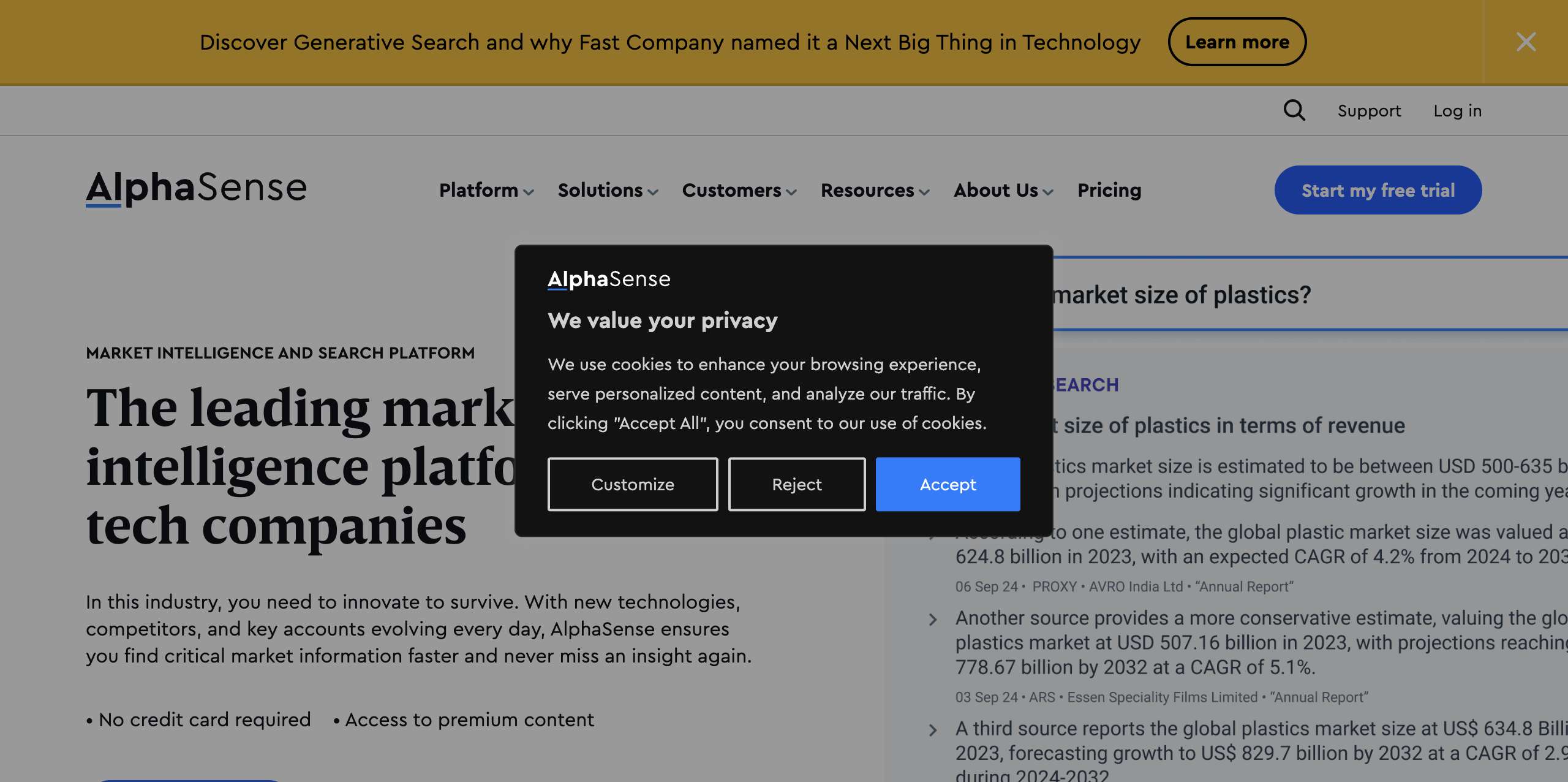Open the Support page
Viewport: 1568px width, 782px height.
(1369, 110)
